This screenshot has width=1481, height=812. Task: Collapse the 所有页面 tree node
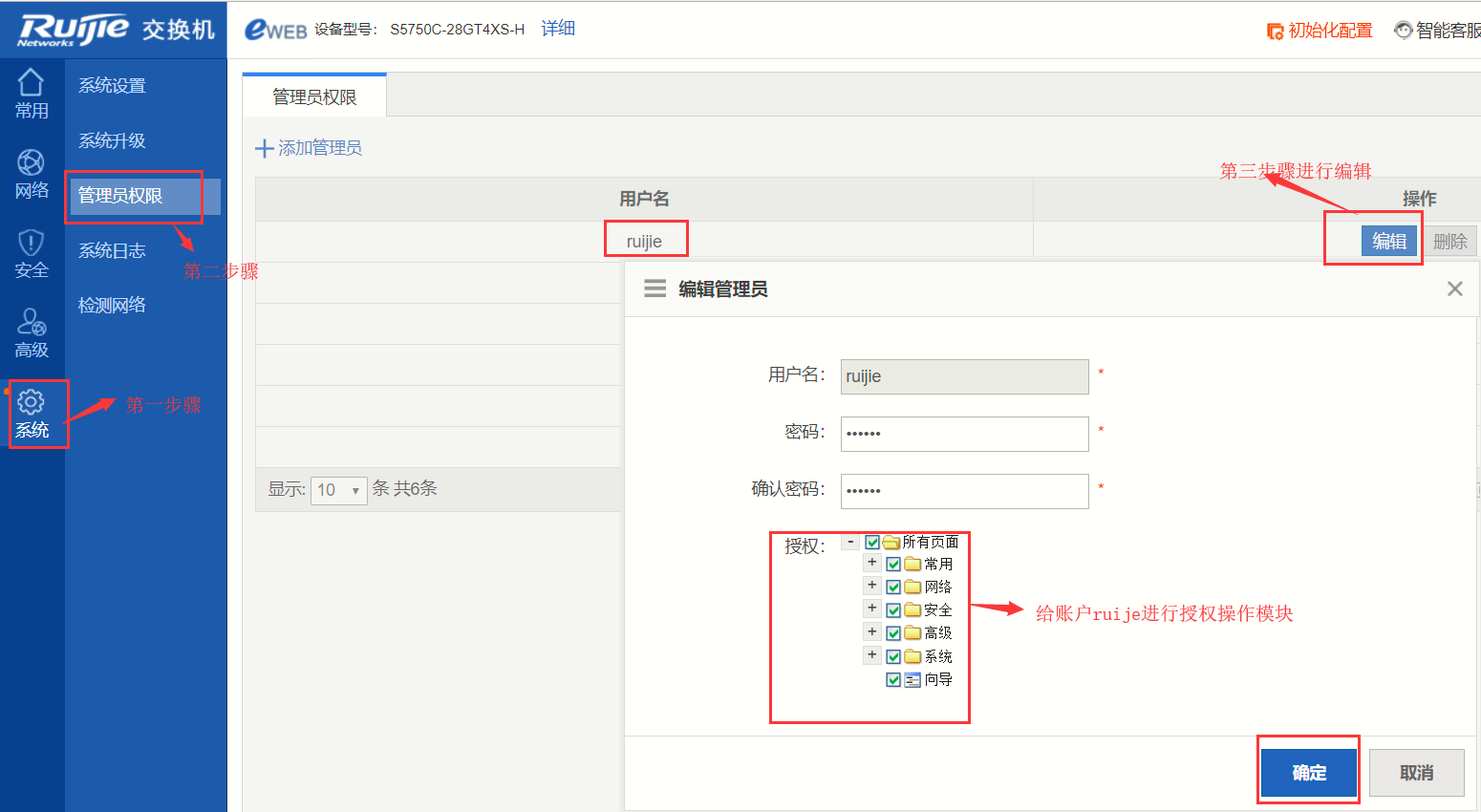click(x=849, y=541)
